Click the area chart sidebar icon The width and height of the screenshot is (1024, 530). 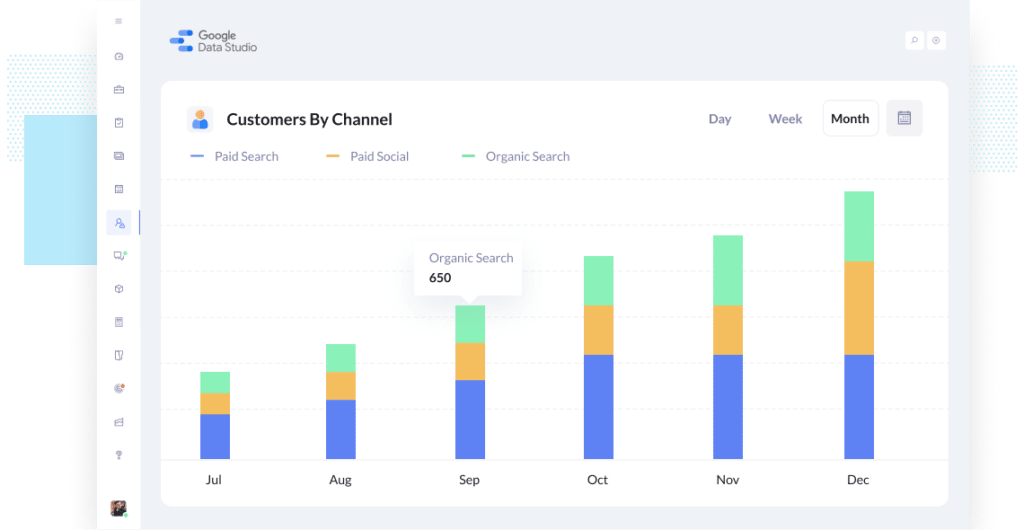tap(119, 422)
